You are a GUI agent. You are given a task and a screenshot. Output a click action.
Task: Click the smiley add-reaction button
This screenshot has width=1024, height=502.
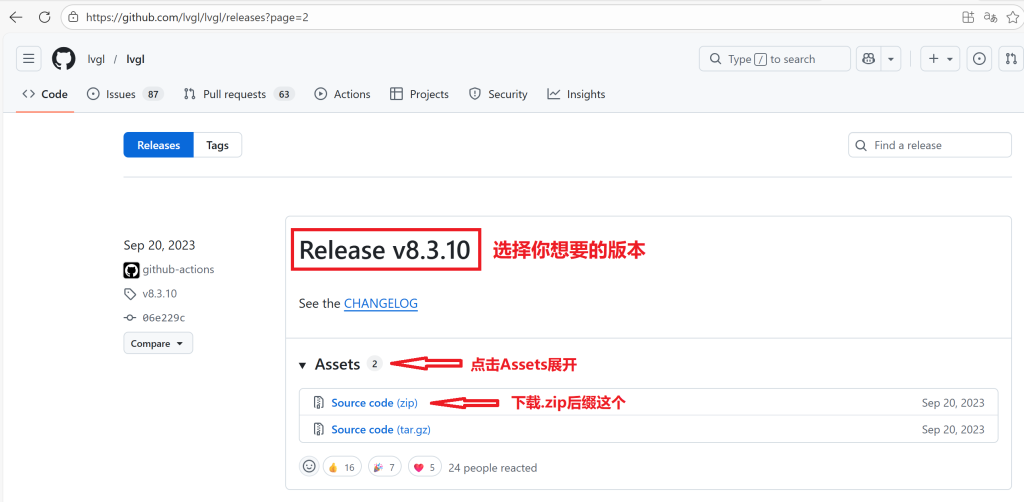(309, 467)
